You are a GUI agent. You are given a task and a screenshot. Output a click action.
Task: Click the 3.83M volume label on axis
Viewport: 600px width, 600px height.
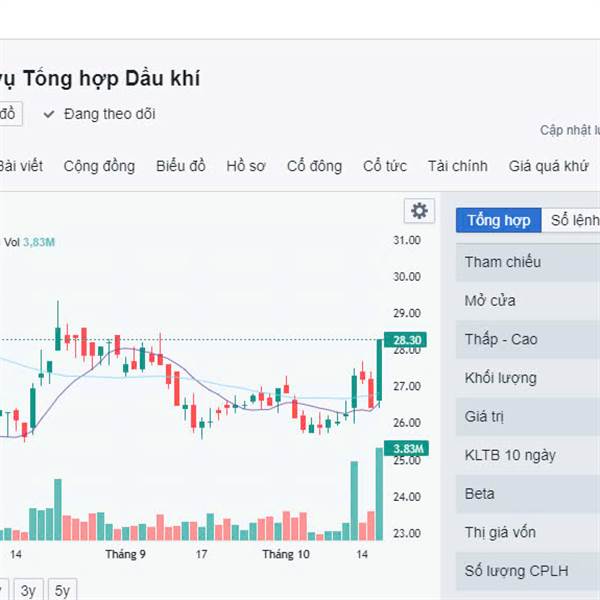pyautogui.click(x=406, y=448)
